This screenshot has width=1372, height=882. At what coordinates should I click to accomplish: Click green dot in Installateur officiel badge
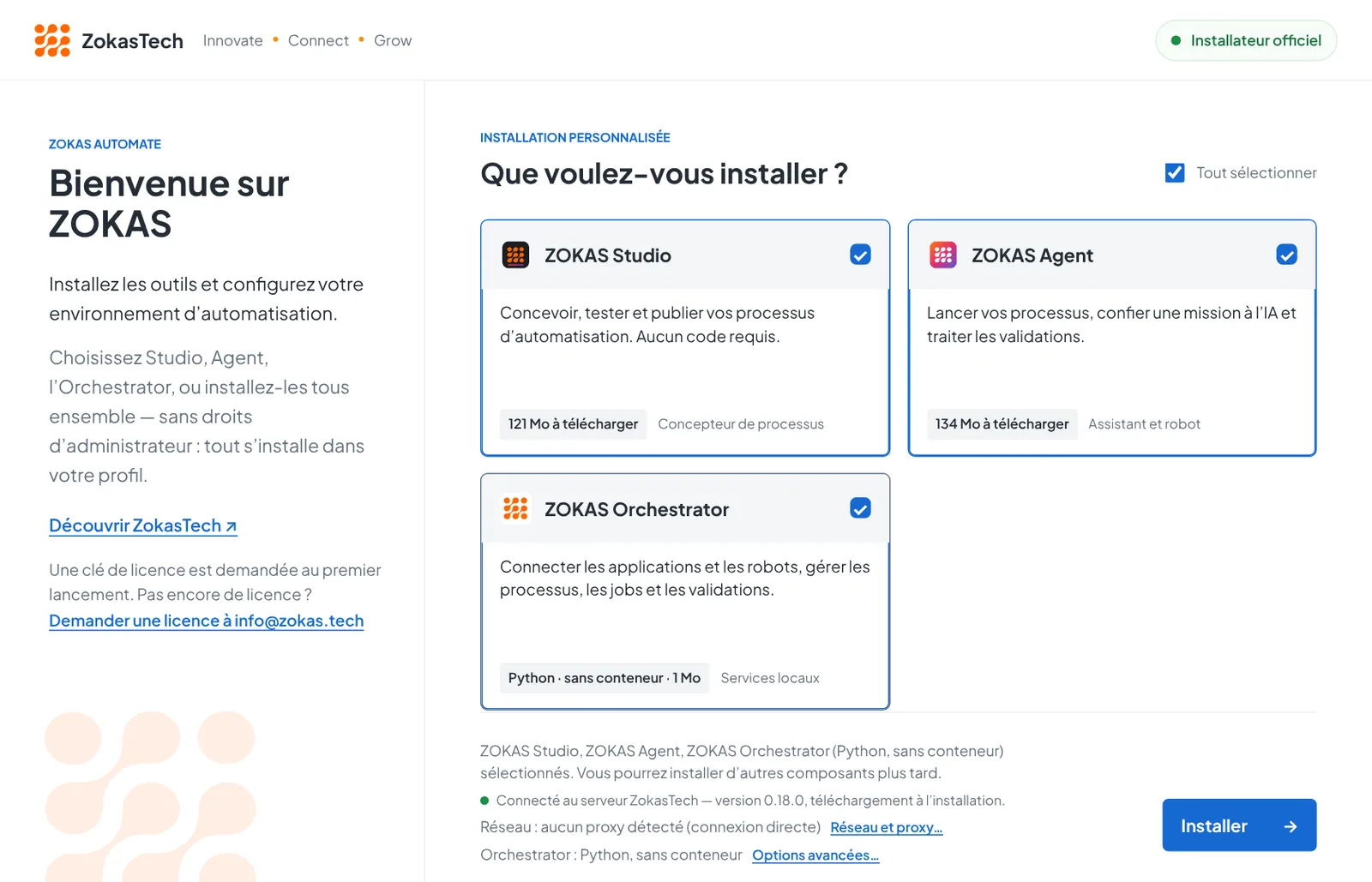point(1176,40)
